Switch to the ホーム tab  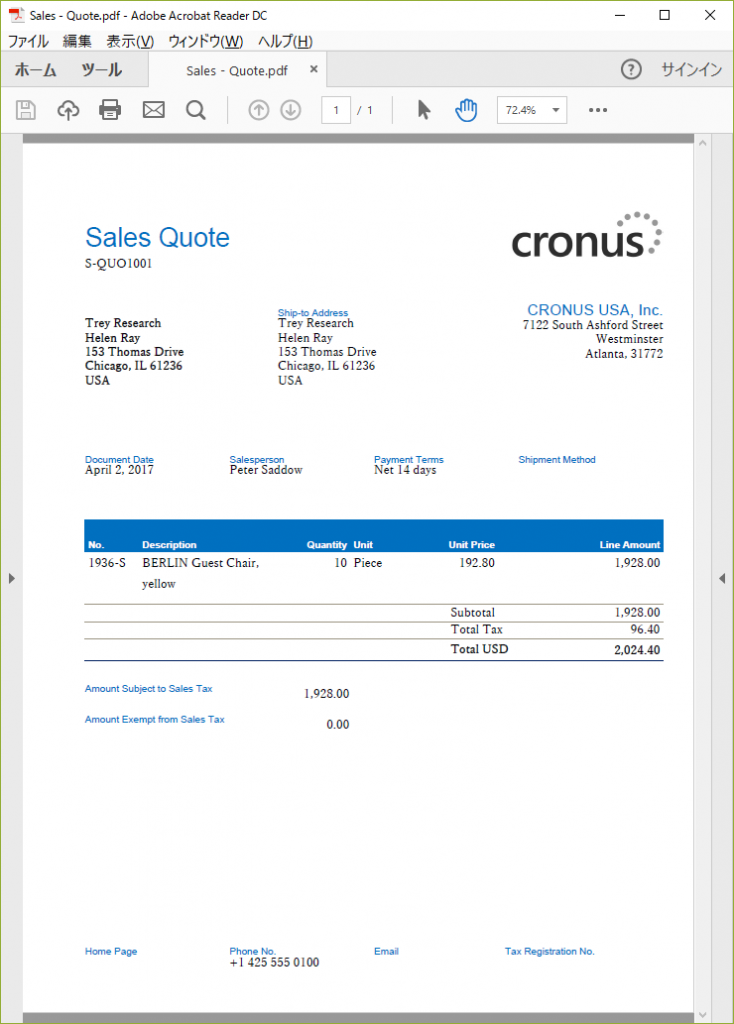[x=36, y=70]
